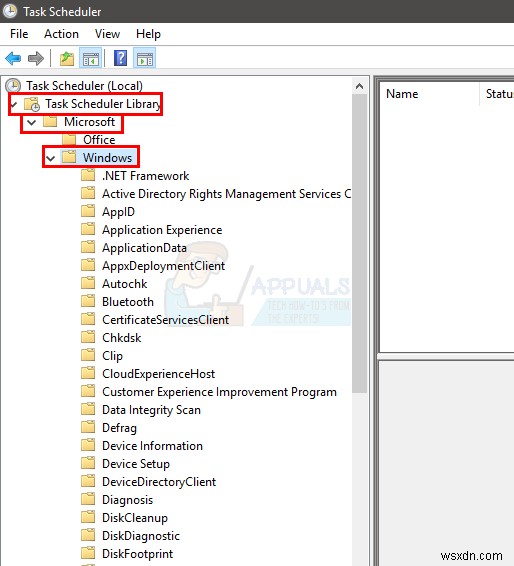Image resolution: width=514 pixels, height=566 pixels.
Task: Select the Microsoft tree item
Action: [90, 122]
